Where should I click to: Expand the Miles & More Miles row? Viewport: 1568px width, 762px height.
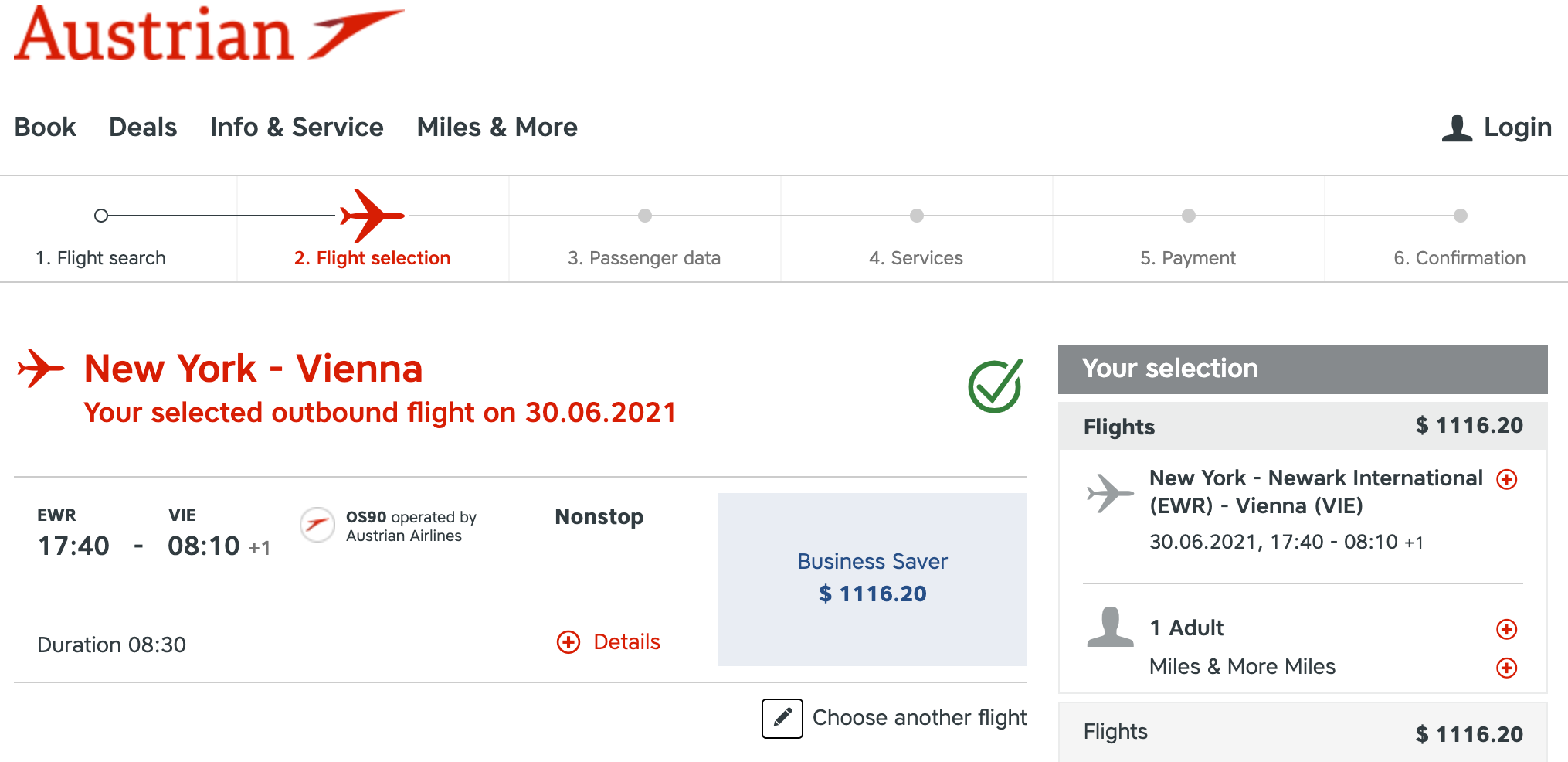click(1506, 668)
